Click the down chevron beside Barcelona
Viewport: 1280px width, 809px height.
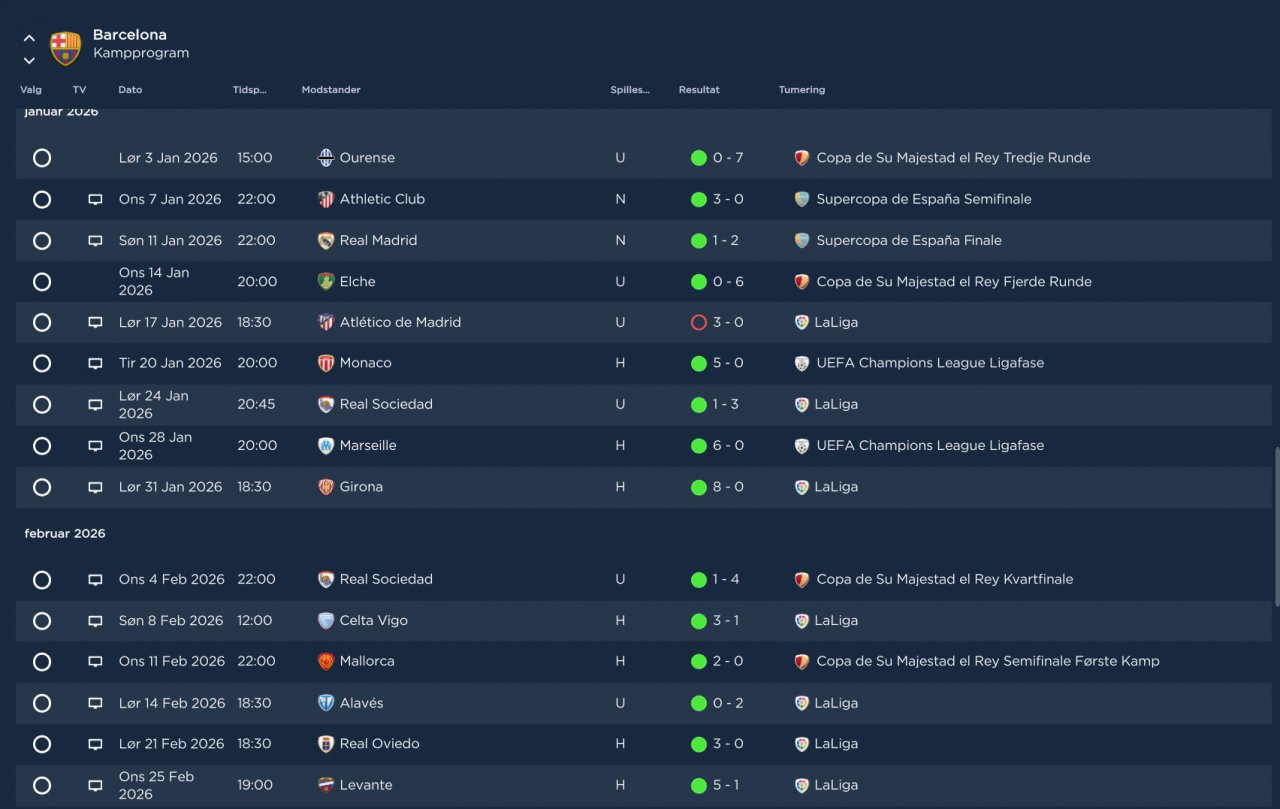point(29,60)
